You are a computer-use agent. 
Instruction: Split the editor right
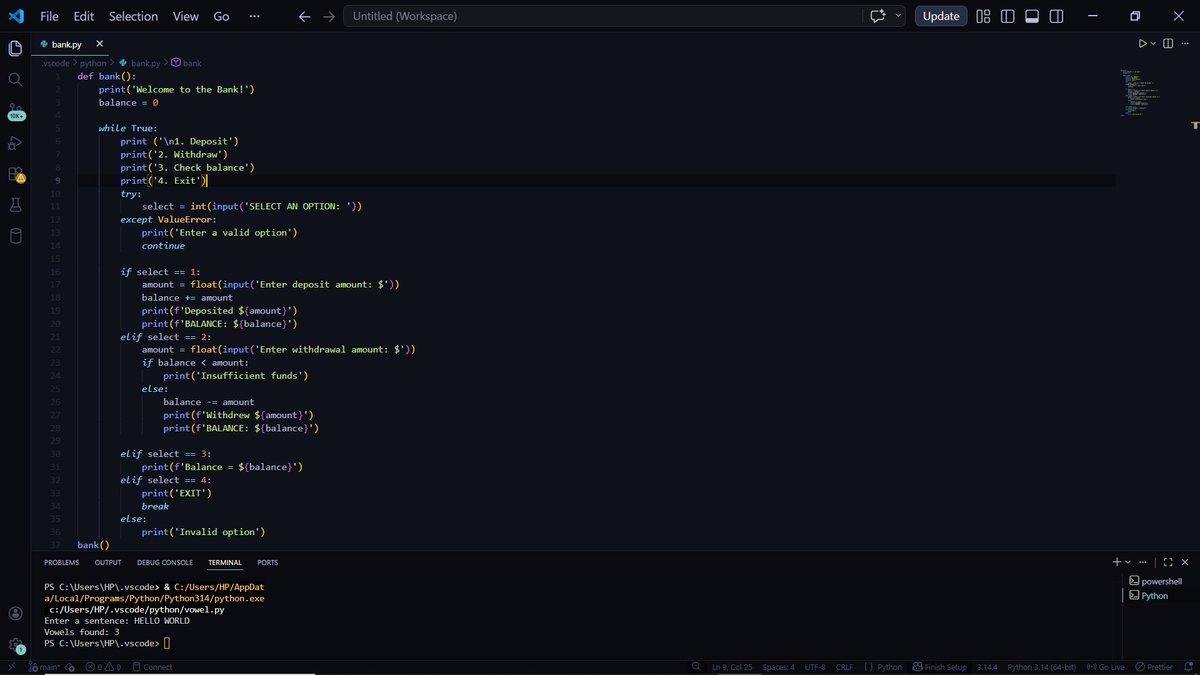1168,44
